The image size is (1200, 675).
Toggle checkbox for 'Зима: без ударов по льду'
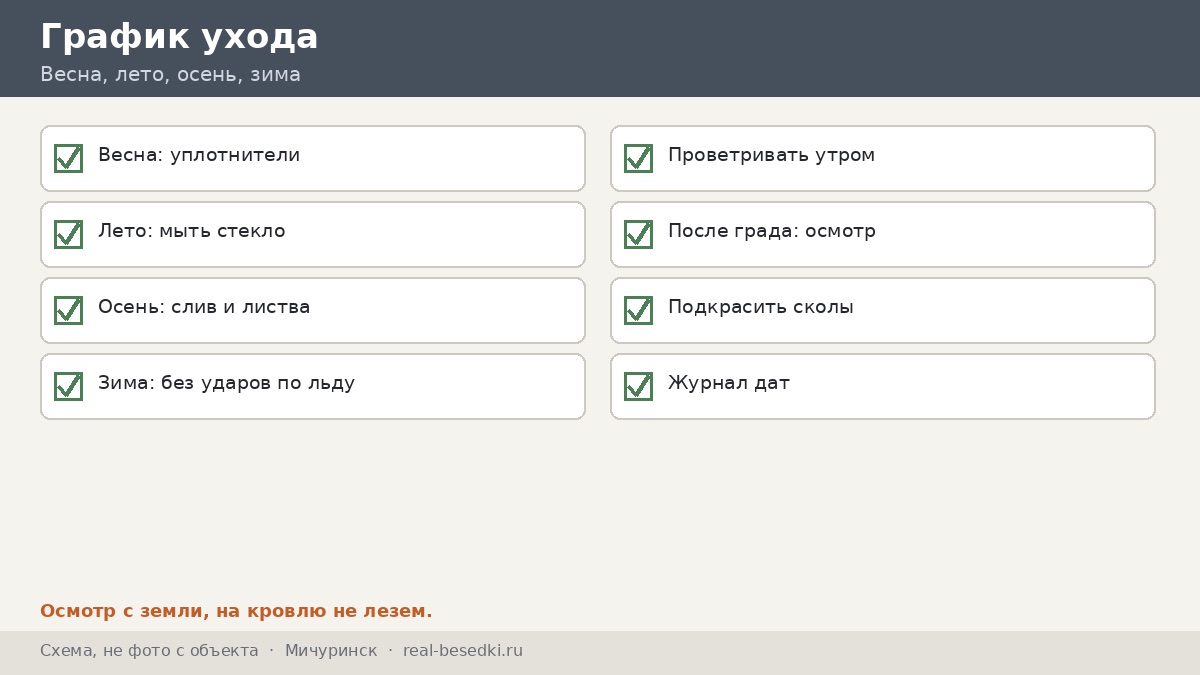pos(68,386)
